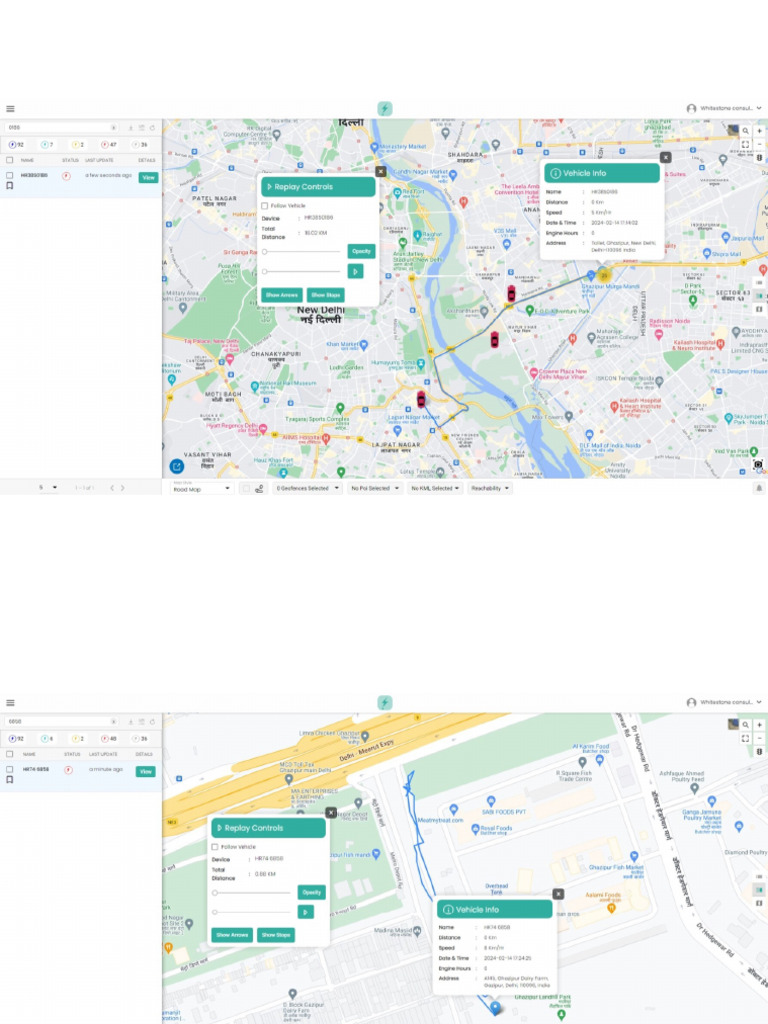Open the Reachability menu
768x1024 pixels.
tap(490, 488)
